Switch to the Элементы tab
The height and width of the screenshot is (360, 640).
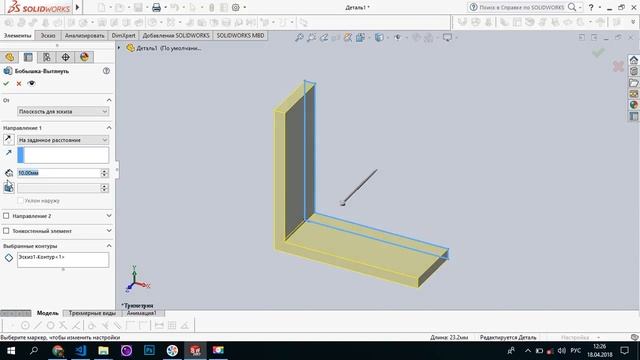click(18, 36)
